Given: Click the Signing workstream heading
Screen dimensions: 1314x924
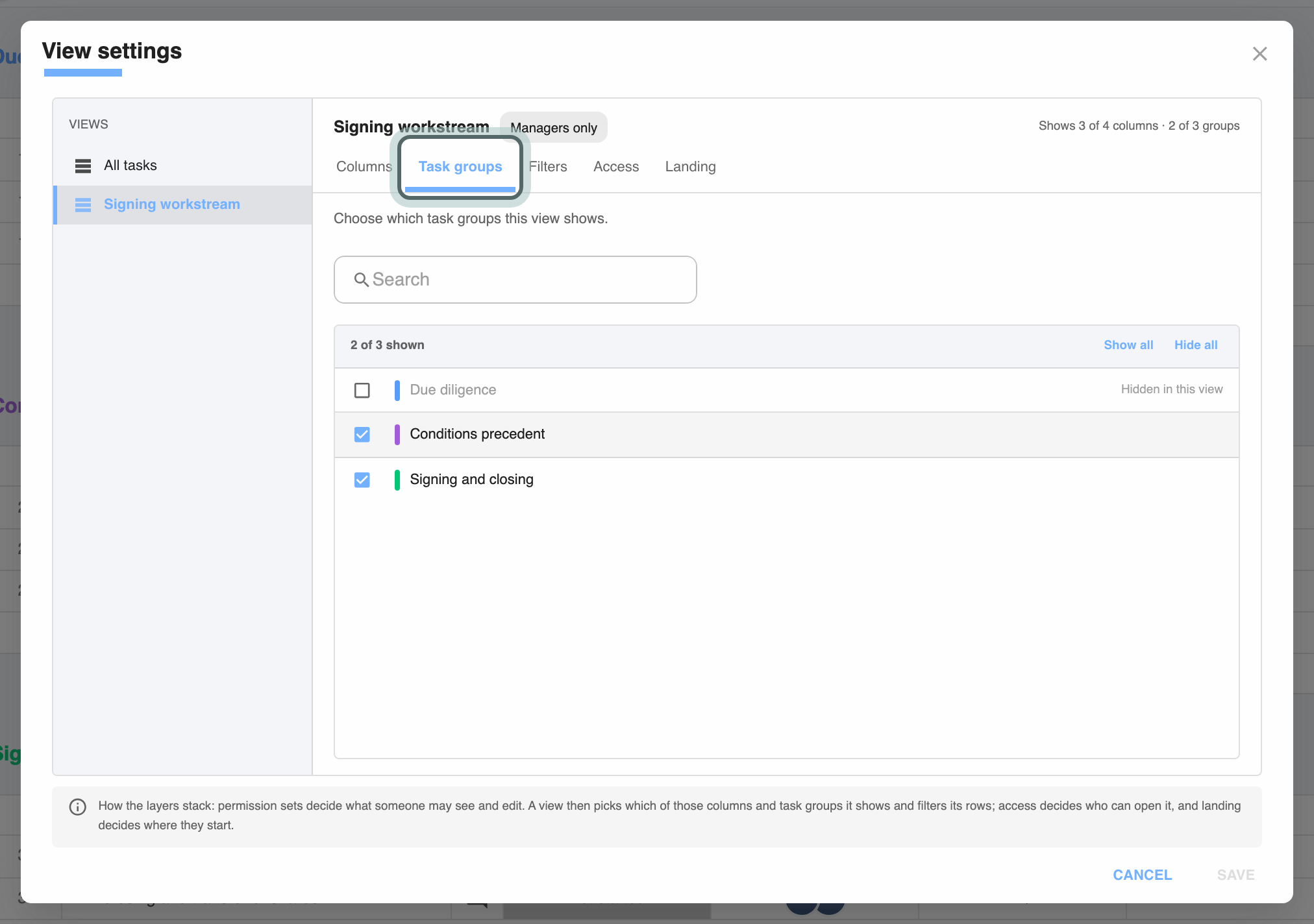Looking at the screenshot, I should click(412, 127).
